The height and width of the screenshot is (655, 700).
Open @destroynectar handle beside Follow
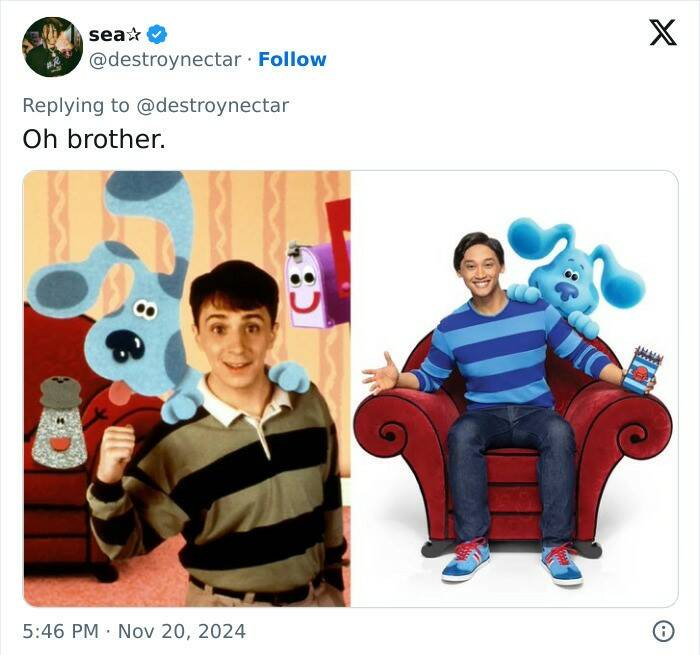165,59
